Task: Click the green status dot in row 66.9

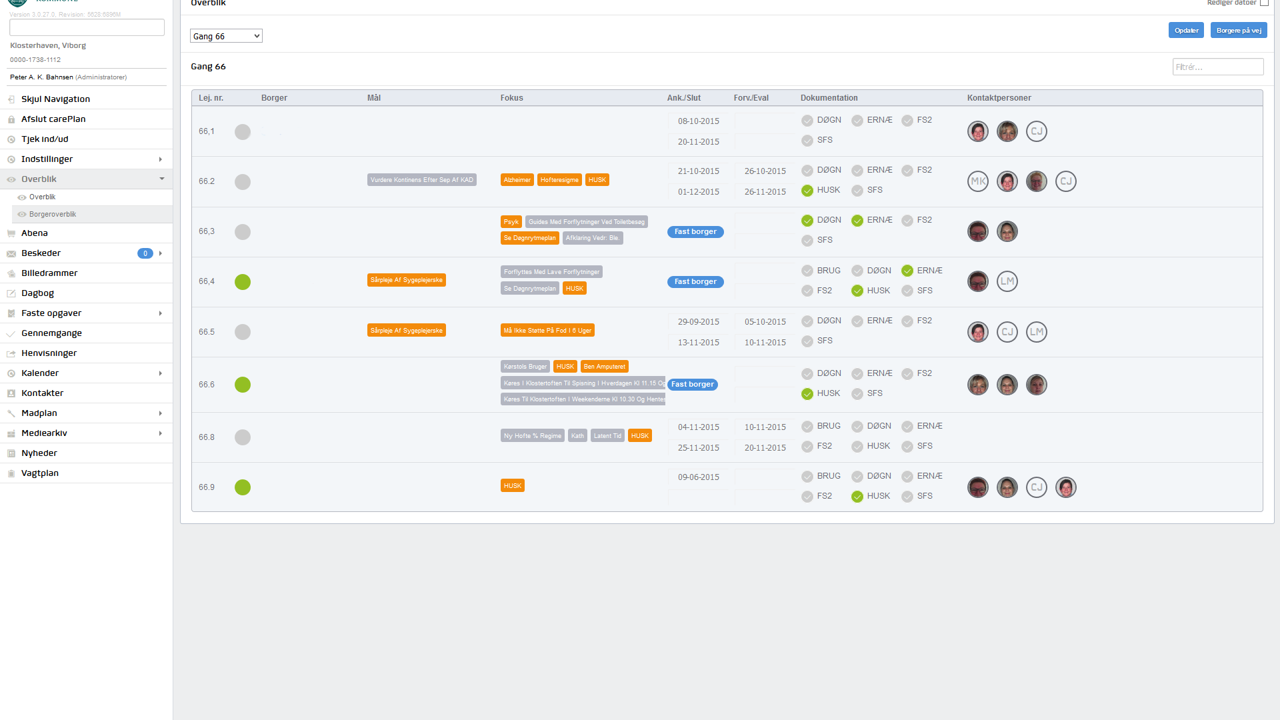Action: click(x=242, y=487)
